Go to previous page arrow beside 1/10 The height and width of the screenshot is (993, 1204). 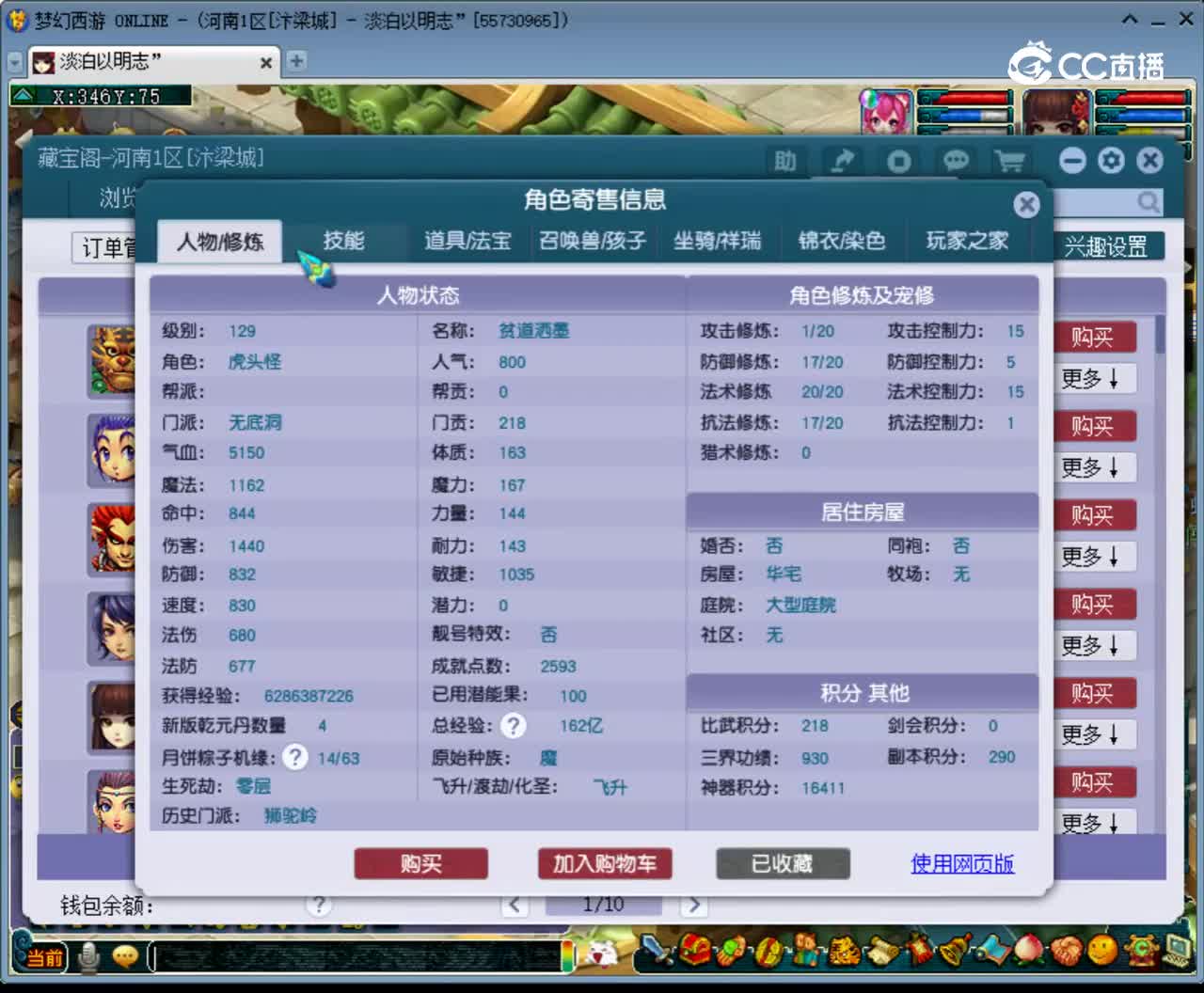pos(515,905)
